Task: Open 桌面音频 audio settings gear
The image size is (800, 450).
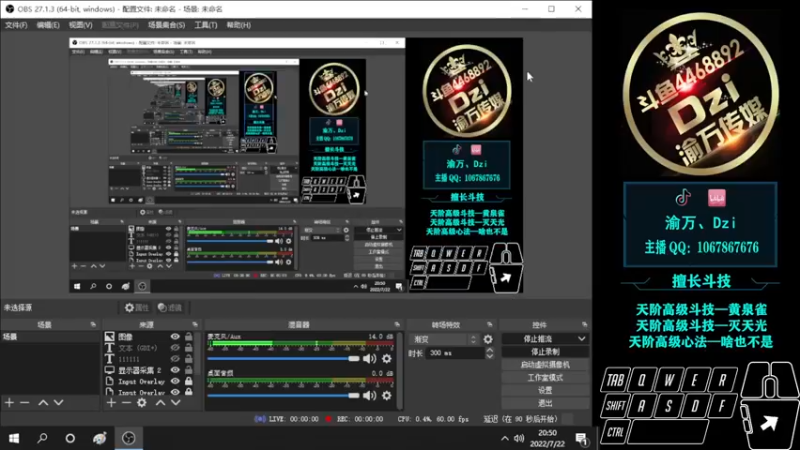Action: tap(387, 395)
